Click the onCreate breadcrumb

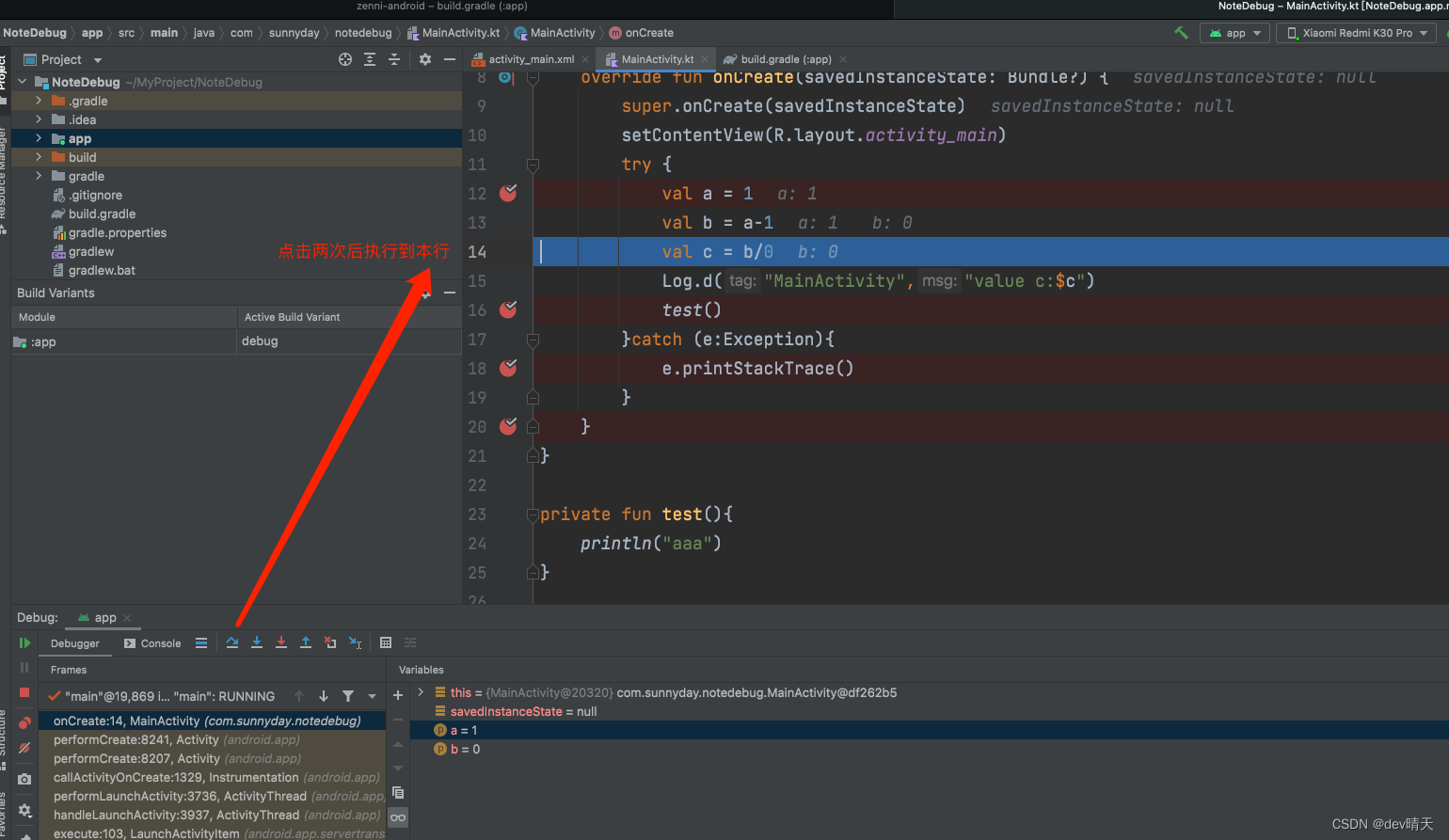click(649, 33)
